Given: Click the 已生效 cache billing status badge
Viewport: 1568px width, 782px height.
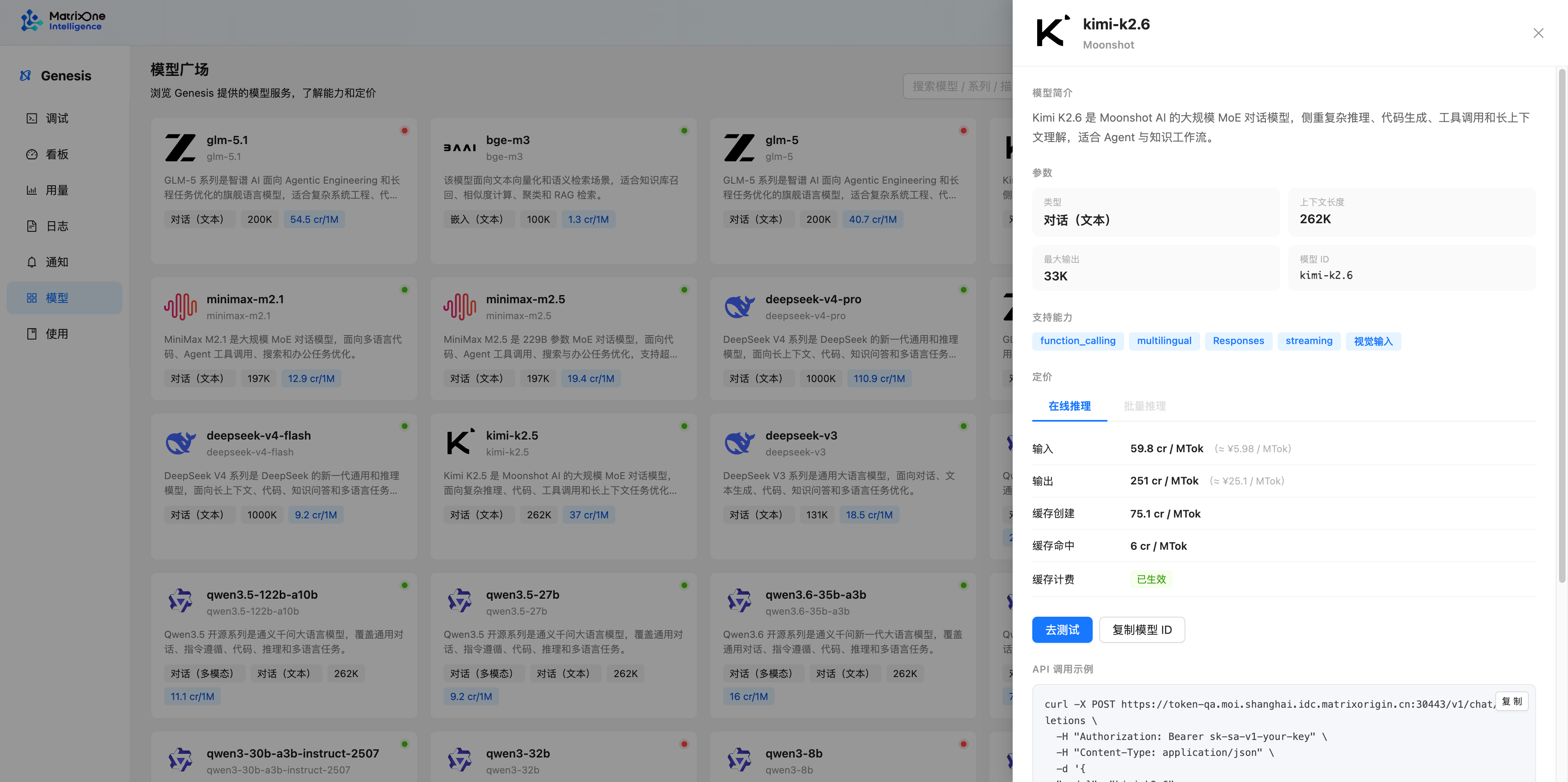Looking at the screenshot, I should tap(1151, 579).
